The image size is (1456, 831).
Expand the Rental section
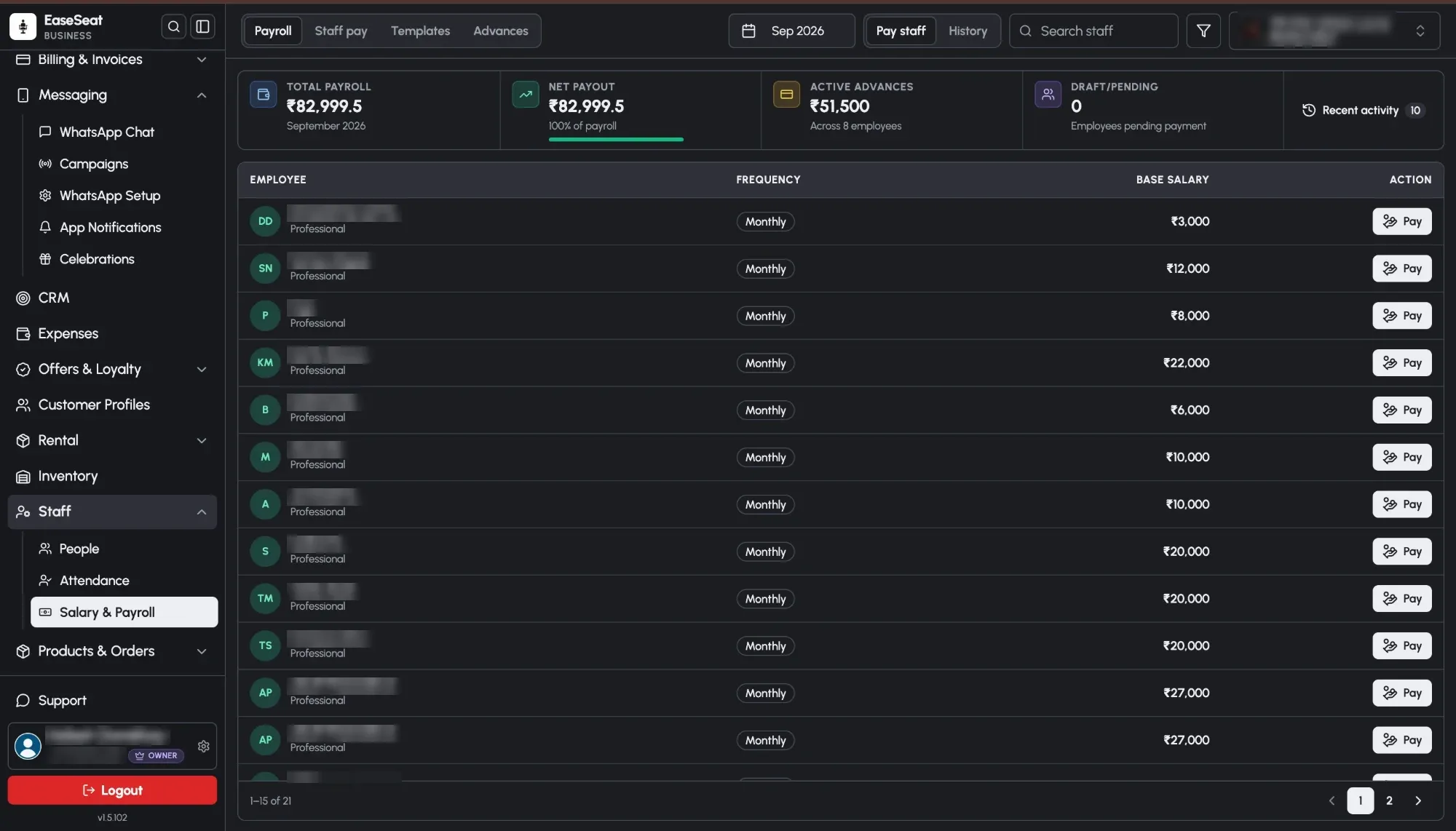(112, 440)
